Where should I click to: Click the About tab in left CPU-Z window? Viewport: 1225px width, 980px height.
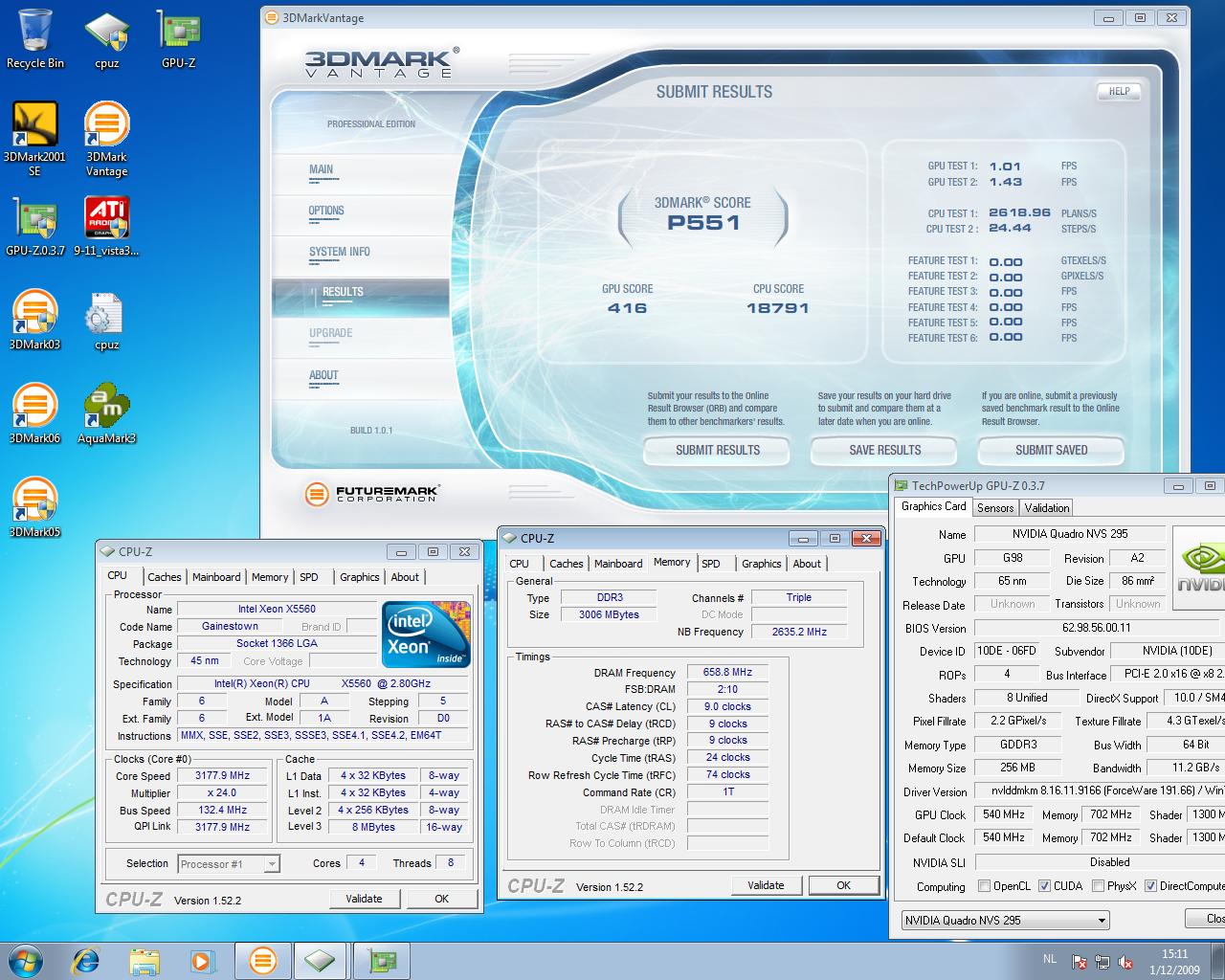405,577
